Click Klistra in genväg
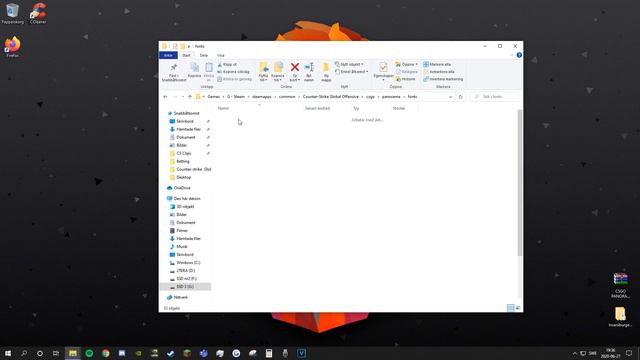Image resolution: width=640 pixels, height=360 pixels. pyautogui.click(x=235, y=79)
